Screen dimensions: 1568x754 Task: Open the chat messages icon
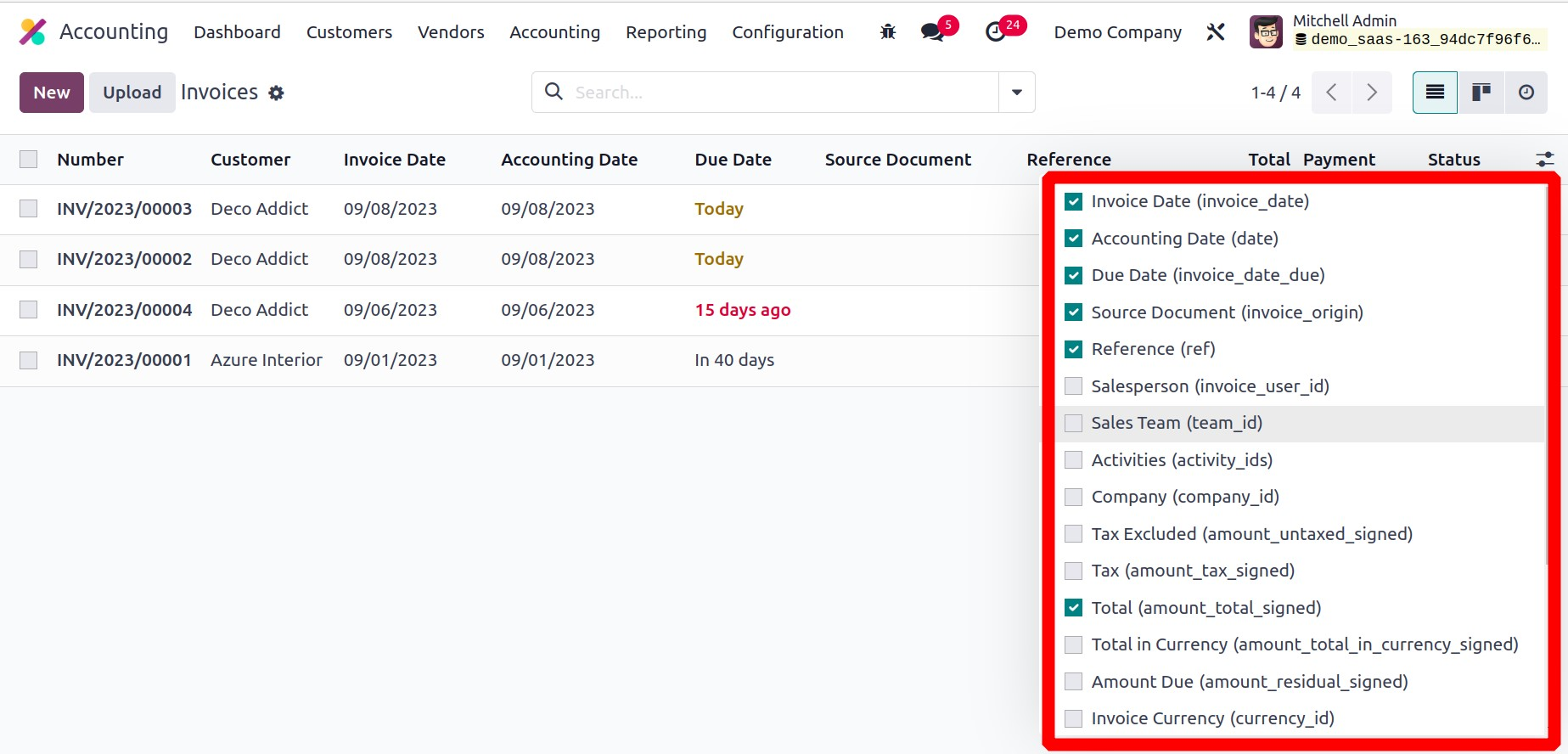(x=932, y=32)
